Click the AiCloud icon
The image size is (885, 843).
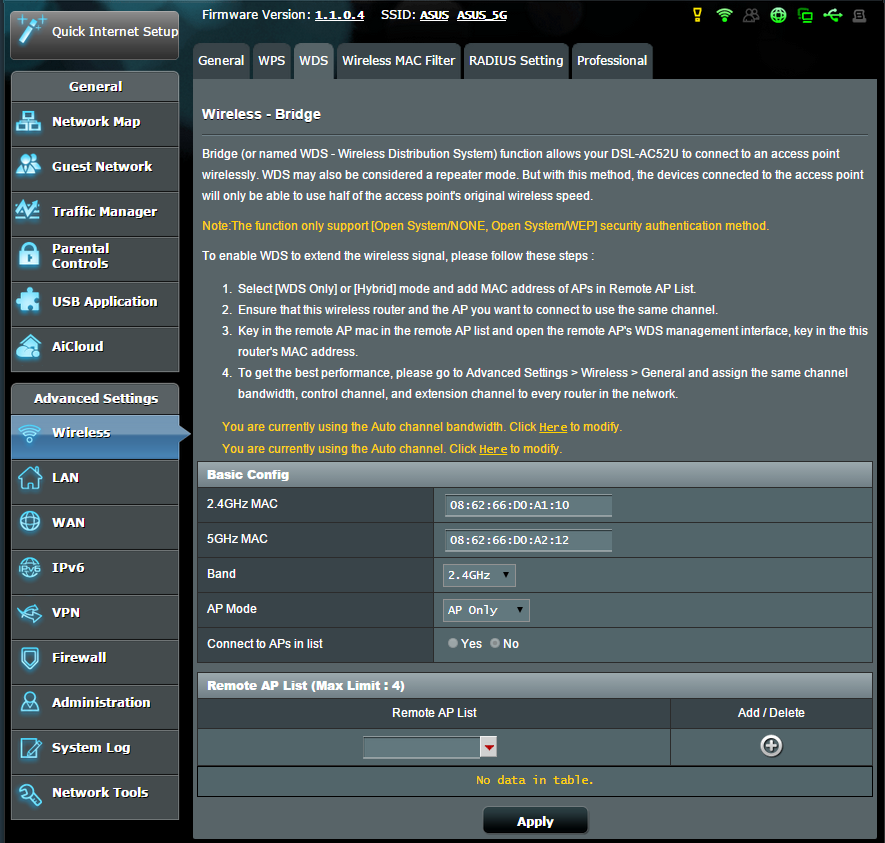coord(28,346)
